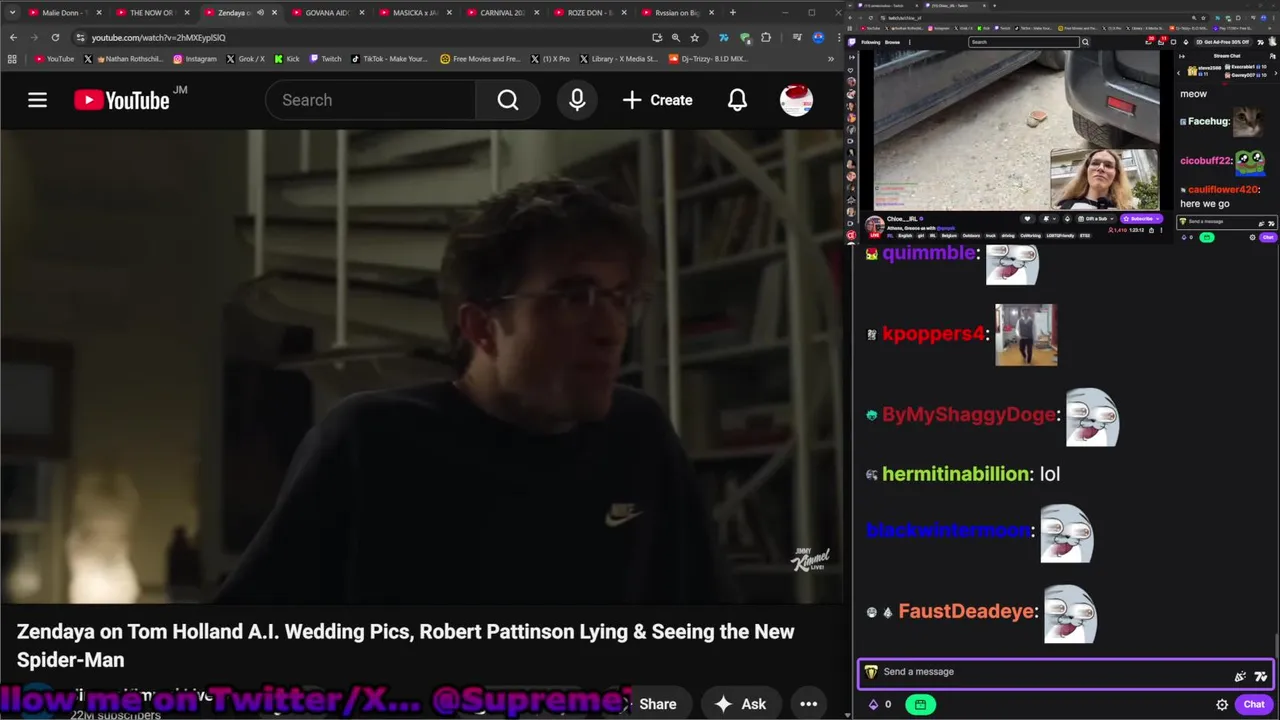Image resolution: width=1280 pixels, height=720 pixels.
Task: Open the Instagram bookmark
Action: 194,59
